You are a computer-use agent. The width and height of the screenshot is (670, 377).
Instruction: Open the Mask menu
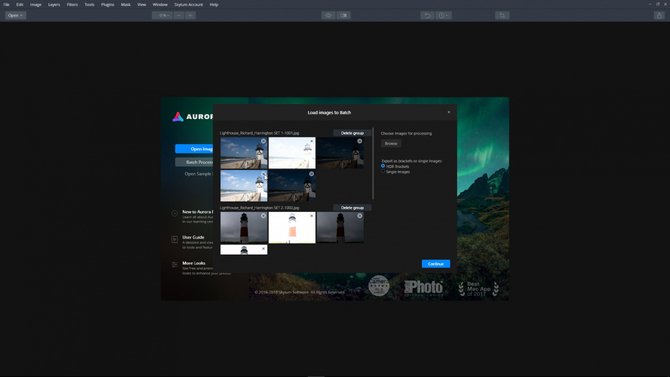click(x=126, y=5)
